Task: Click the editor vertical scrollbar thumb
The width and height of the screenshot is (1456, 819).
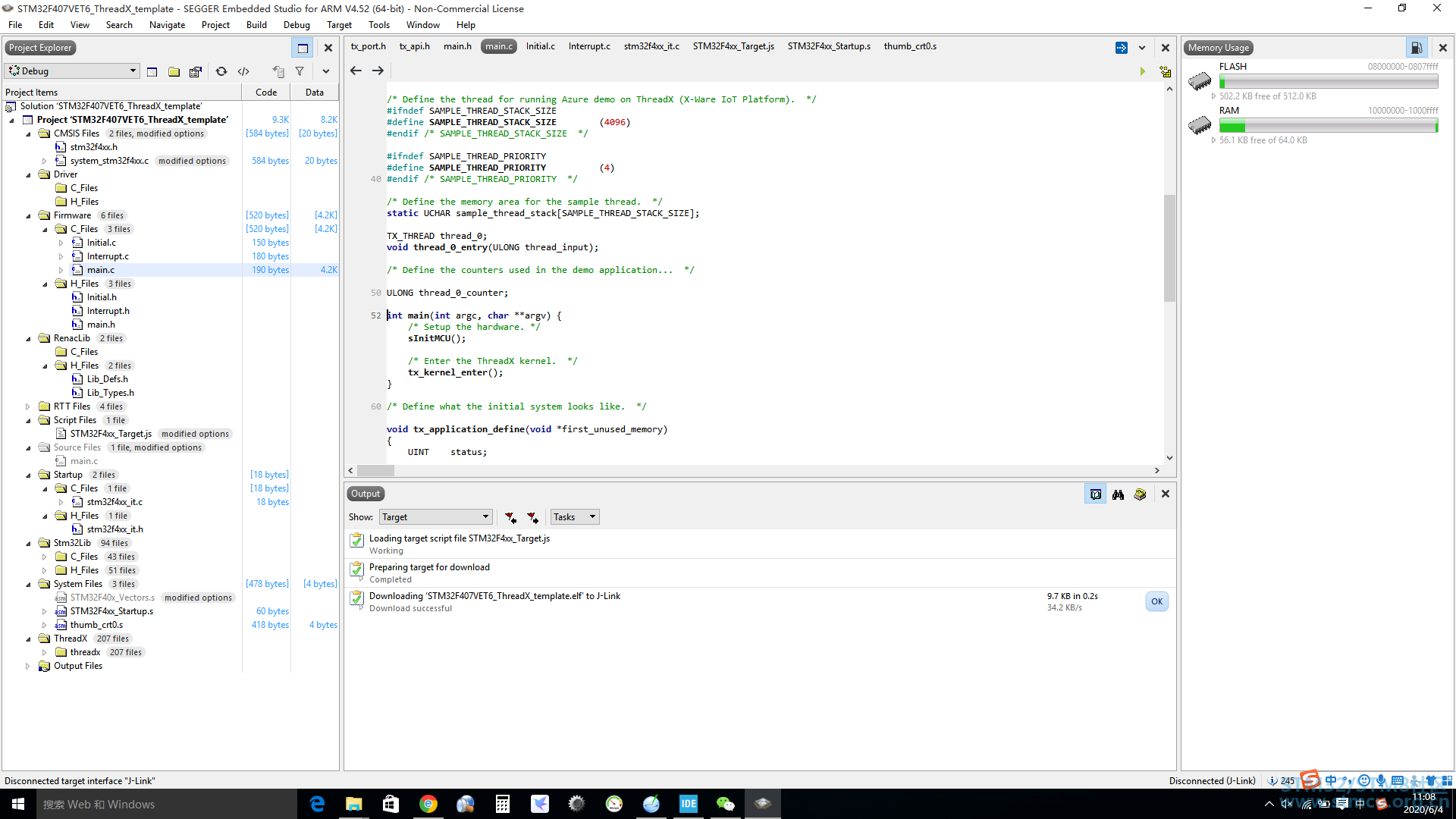Action: coord(1169,248)
